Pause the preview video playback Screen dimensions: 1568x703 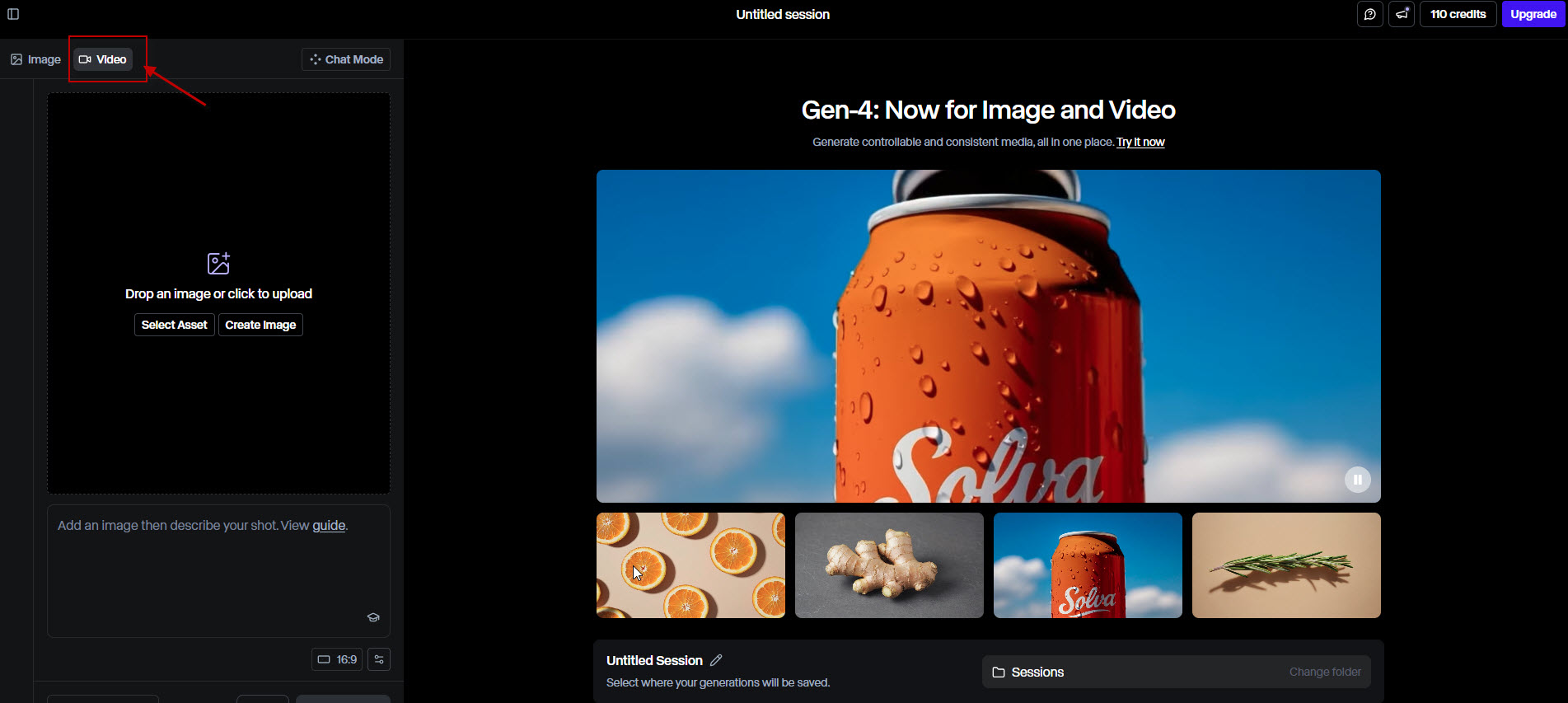[1357, 480]
